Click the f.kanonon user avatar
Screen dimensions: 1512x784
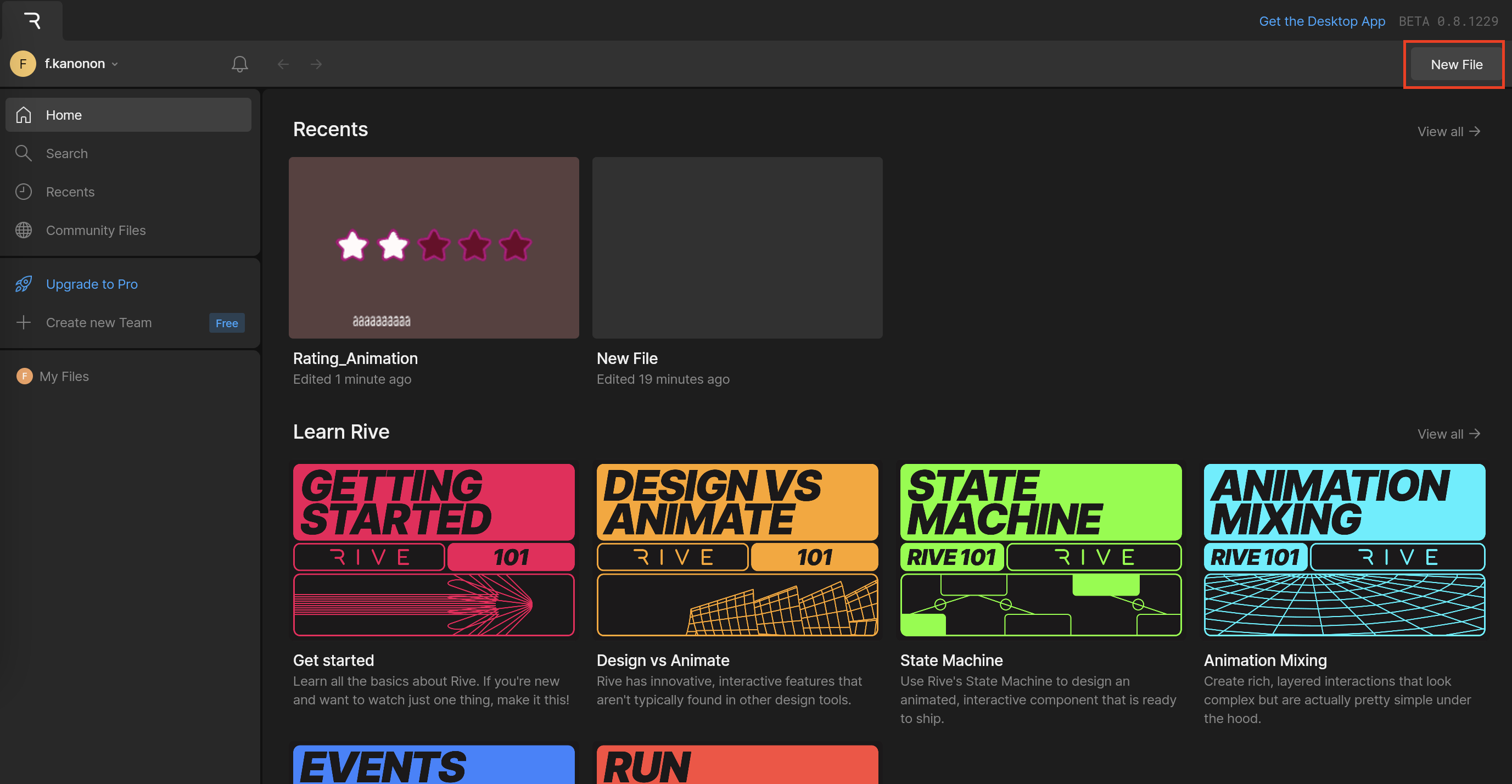click(x=23, y=64)
